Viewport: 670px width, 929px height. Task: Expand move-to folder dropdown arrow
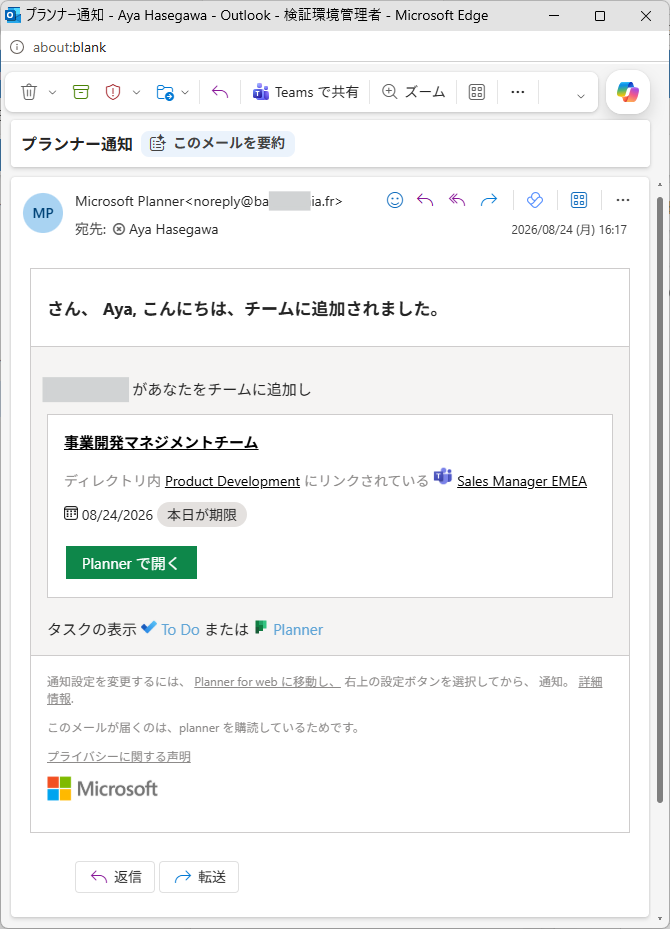click(x=185, y=92)
